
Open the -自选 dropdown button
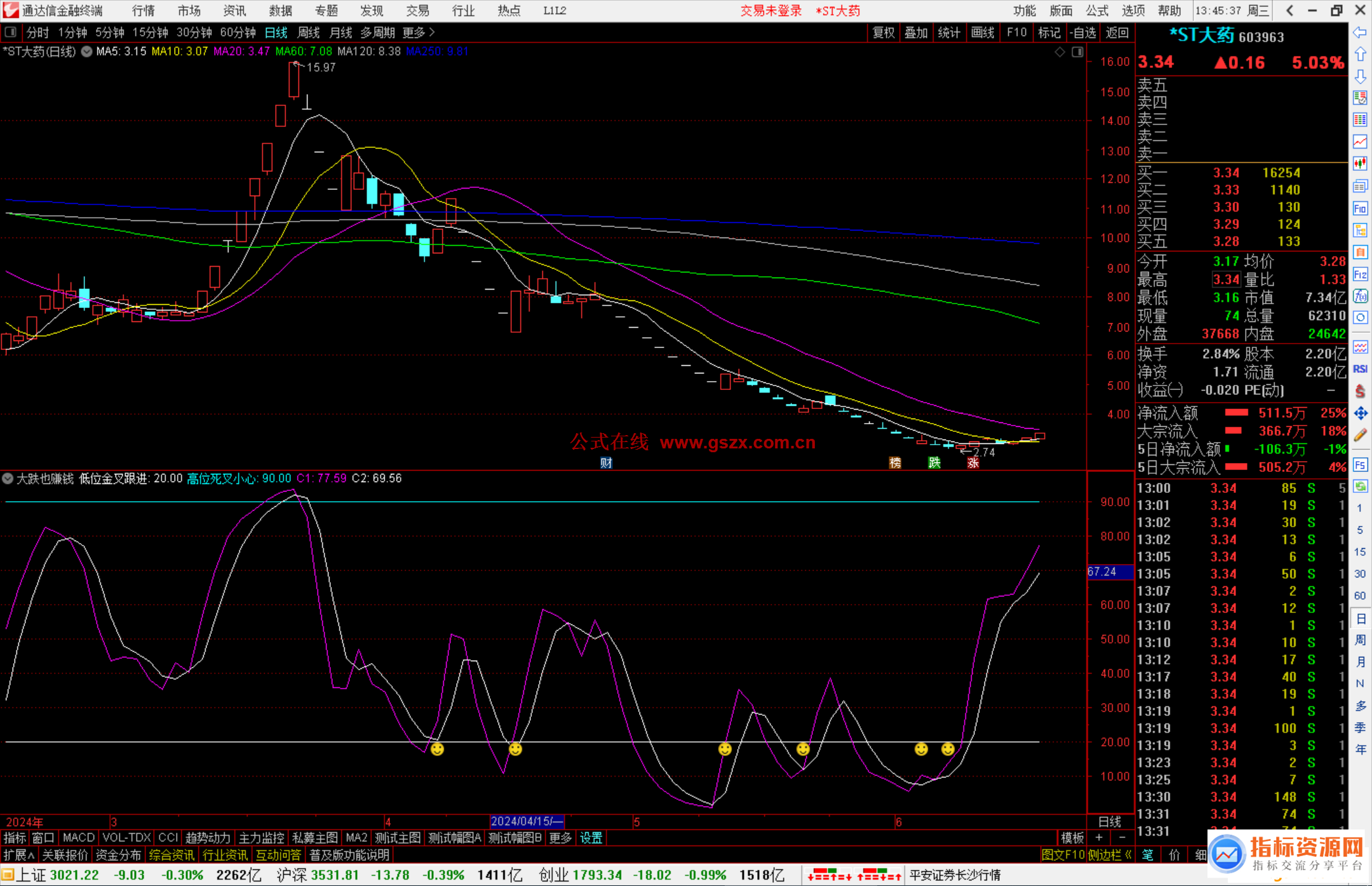coord(1082,32)
